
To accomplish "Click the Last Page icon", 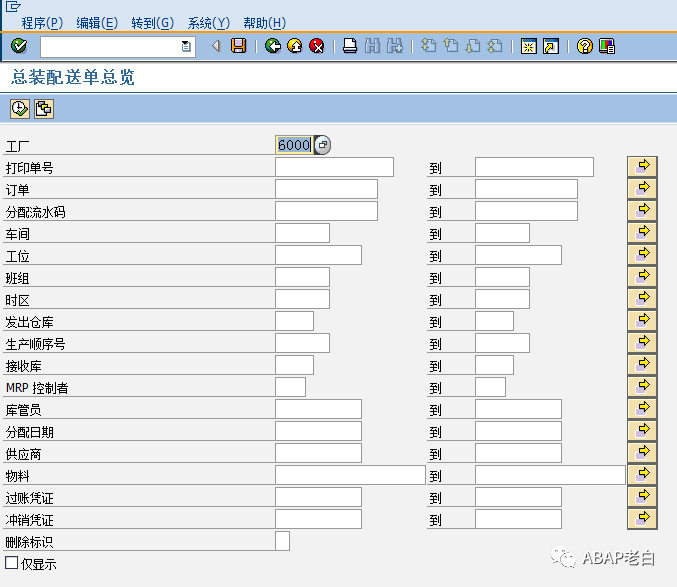I will [x=495, y=46].
